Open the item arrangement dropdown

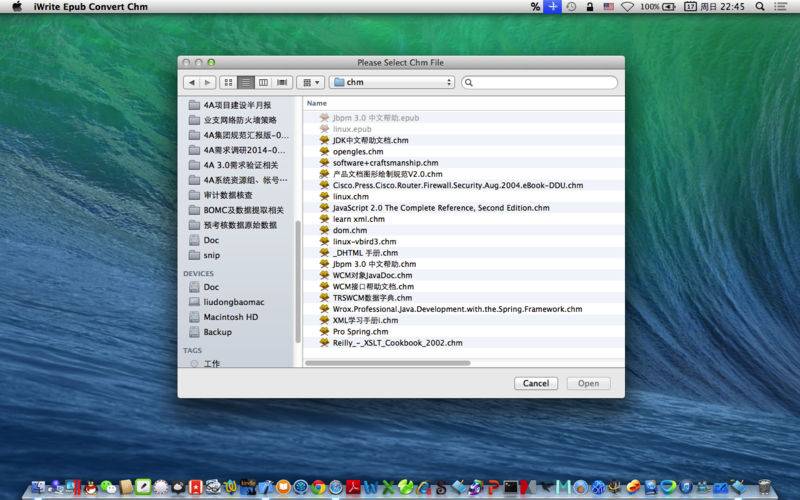coord(310,82)
